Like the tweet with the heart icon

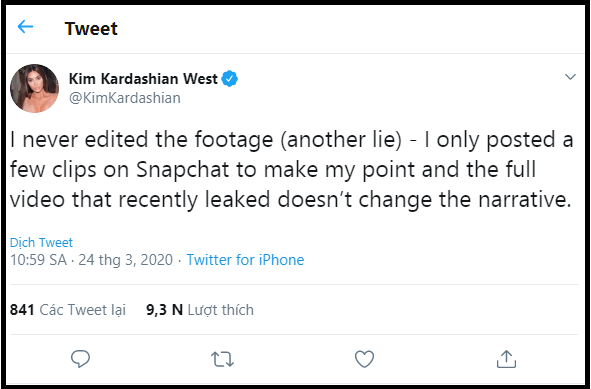point(364,359)
